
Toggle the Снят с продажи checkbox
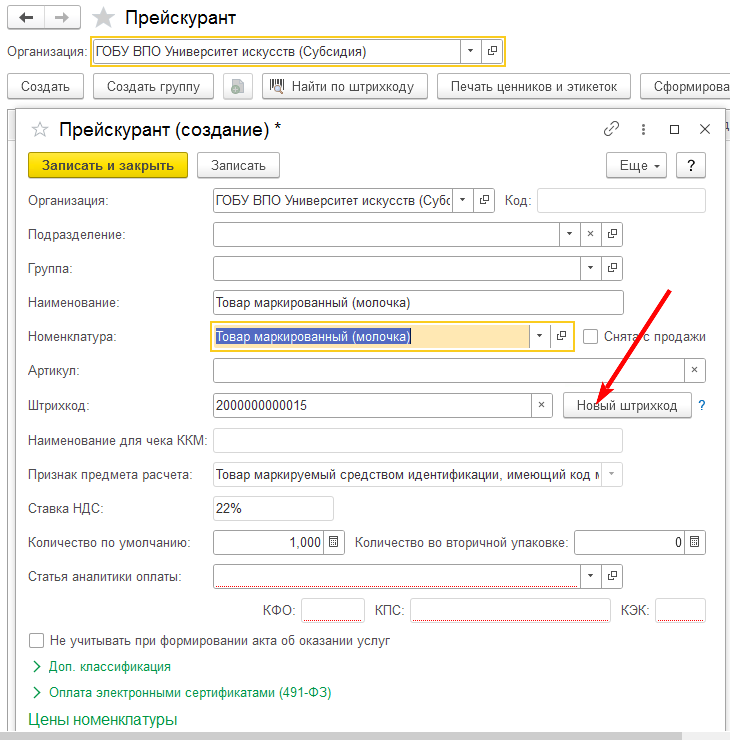point(591,337)
